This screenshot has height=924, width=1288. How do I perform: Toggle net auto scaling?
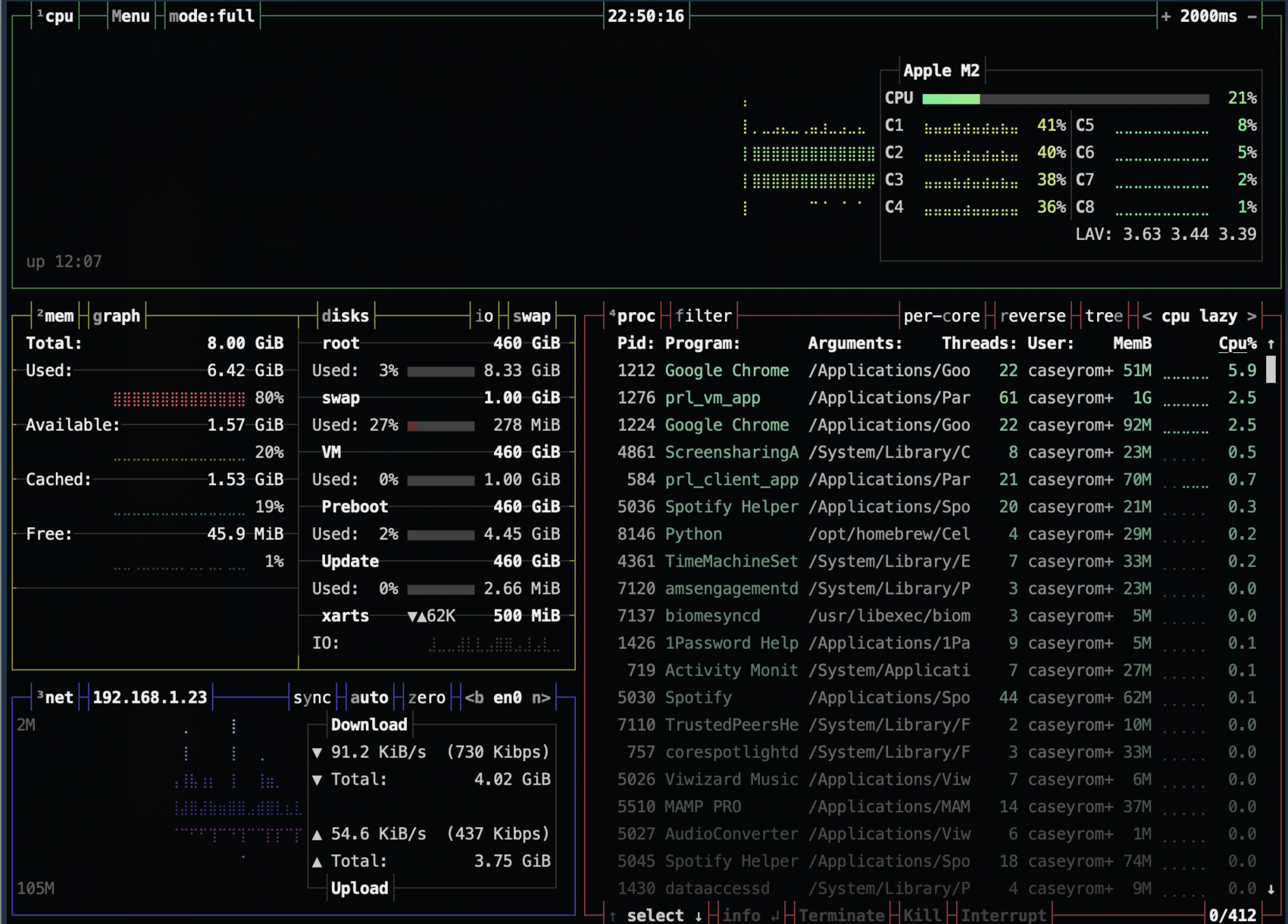369,698
